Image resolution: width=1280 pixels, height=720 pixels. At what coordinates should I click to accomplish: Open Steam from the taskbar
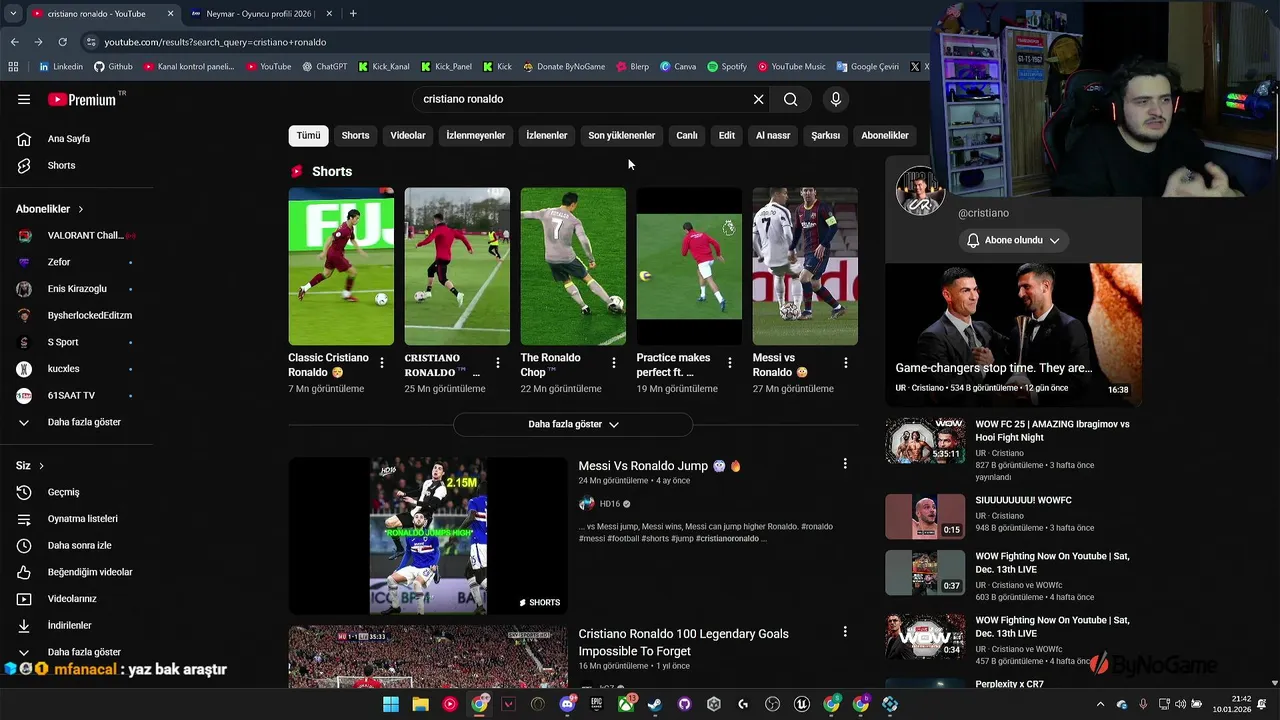[x=655, y=704]
